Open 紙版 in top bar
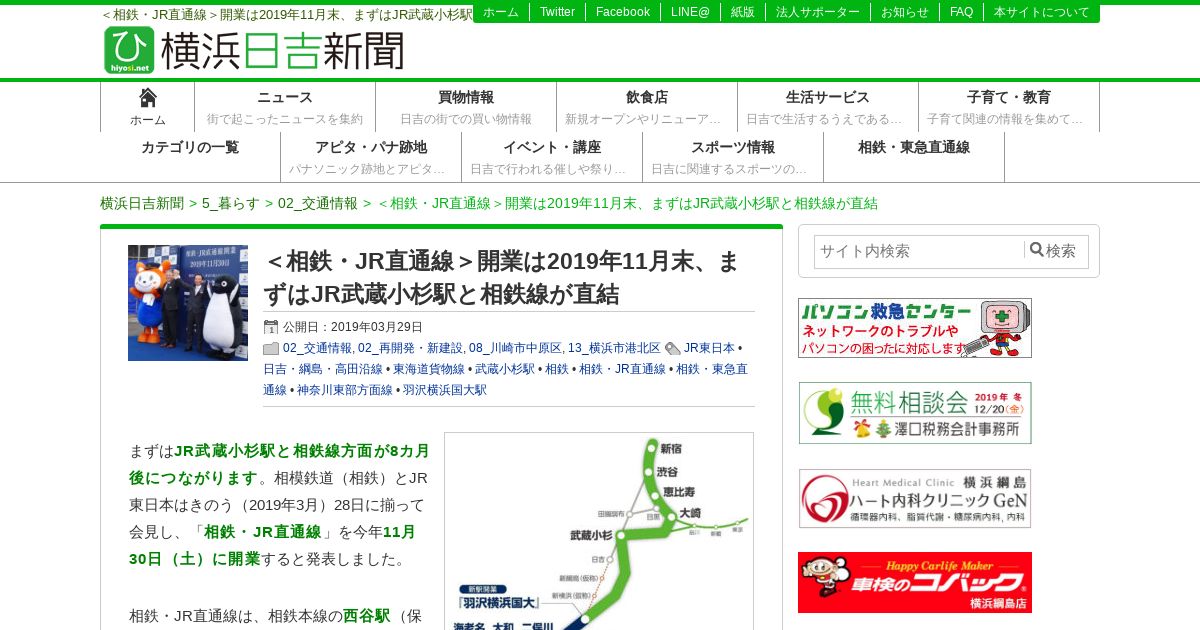The width and height of the screenshot is (1200, 630). 743,12
